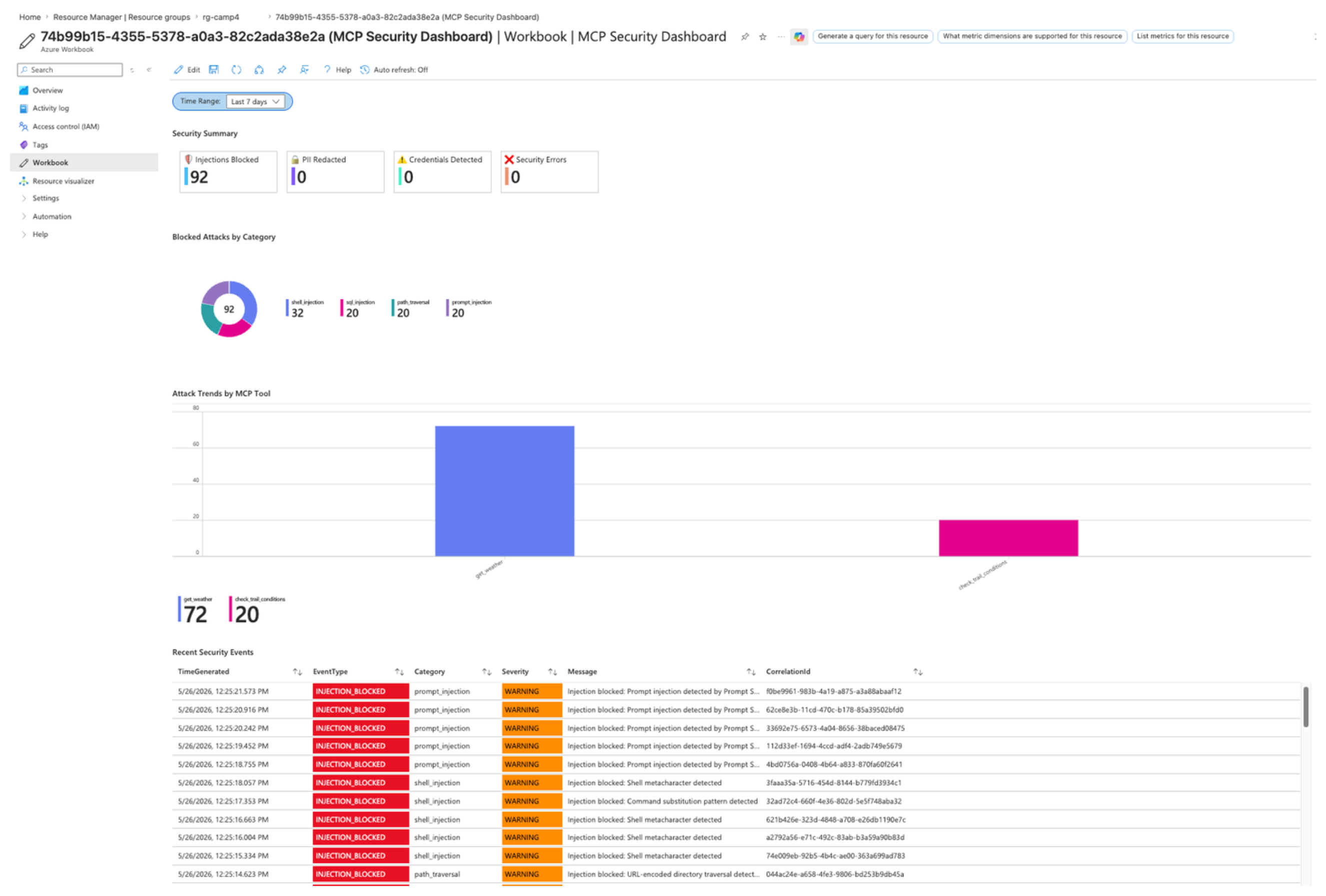Click INJECTION_BLOCKED cell in 12:25:16.004 row
Image resolution: width=1326 pixels, height=896 pixels.
point(361,837)
